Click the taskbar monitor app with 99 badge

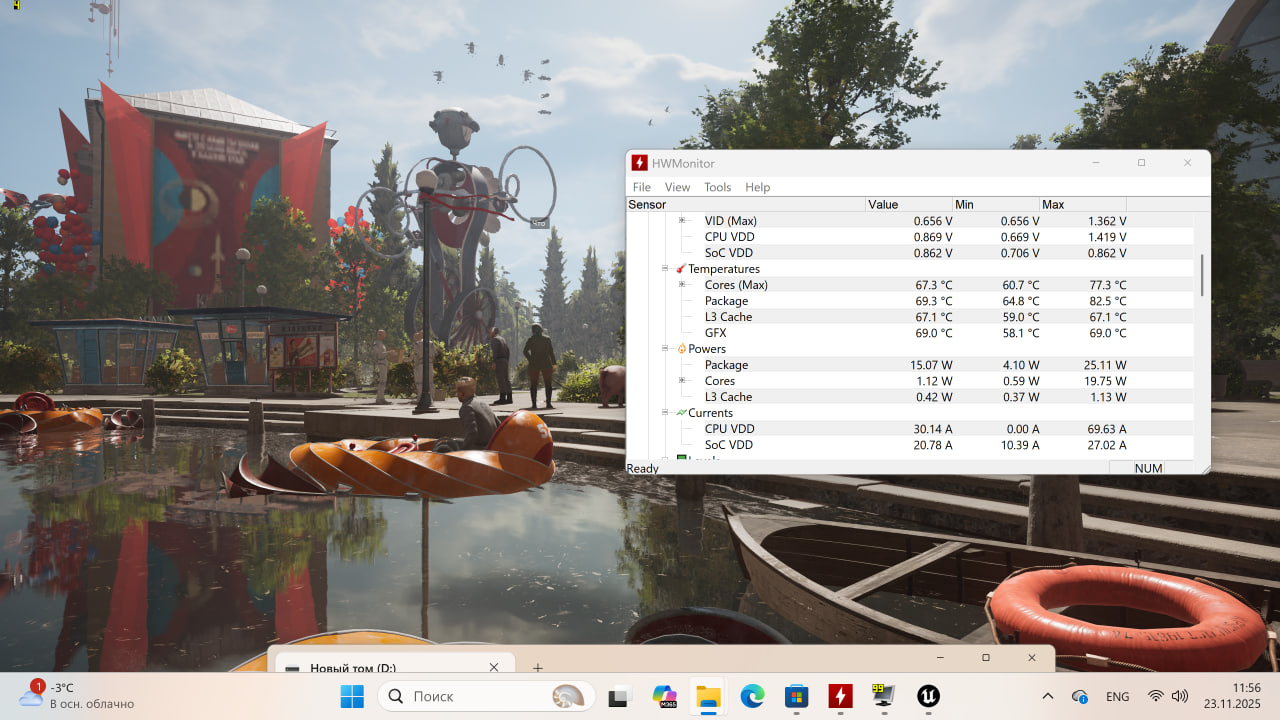(884, 696)
